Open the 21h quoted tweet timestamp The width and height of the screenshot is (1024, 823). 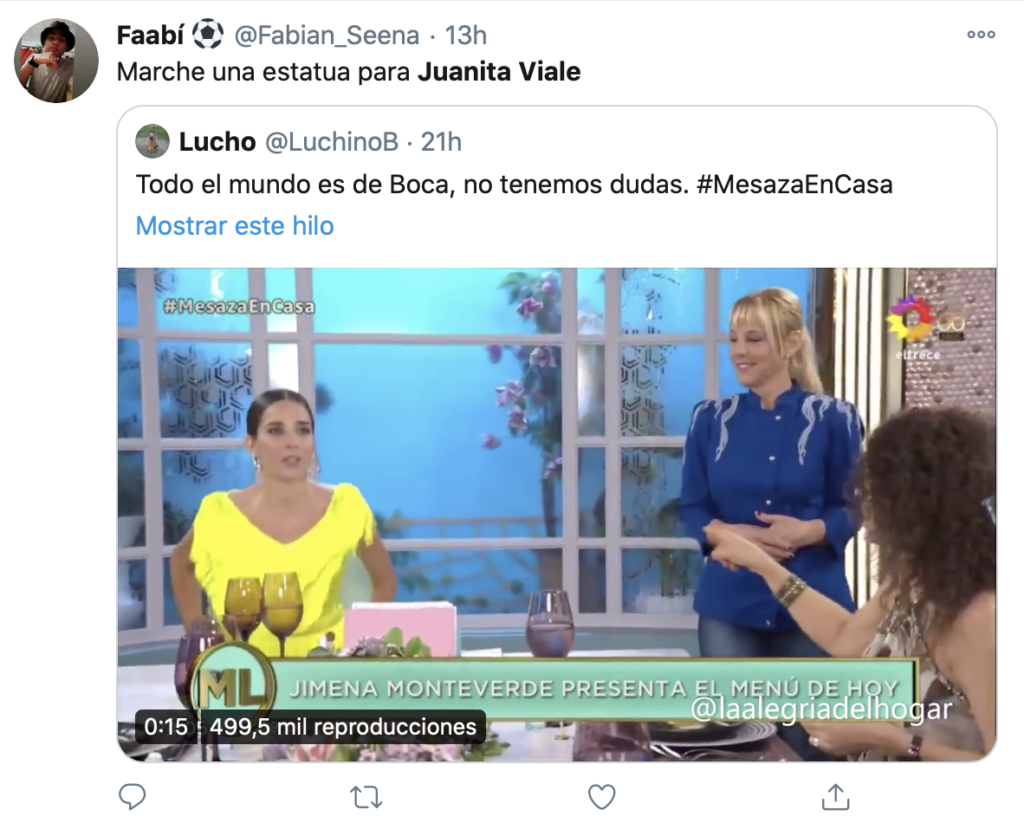click(x=441, y=142)
